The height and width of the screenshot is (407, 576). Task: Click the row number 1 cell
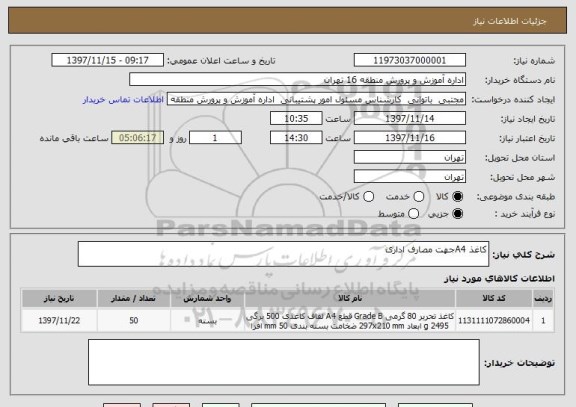pyautogui.click(x=543, y=321)
